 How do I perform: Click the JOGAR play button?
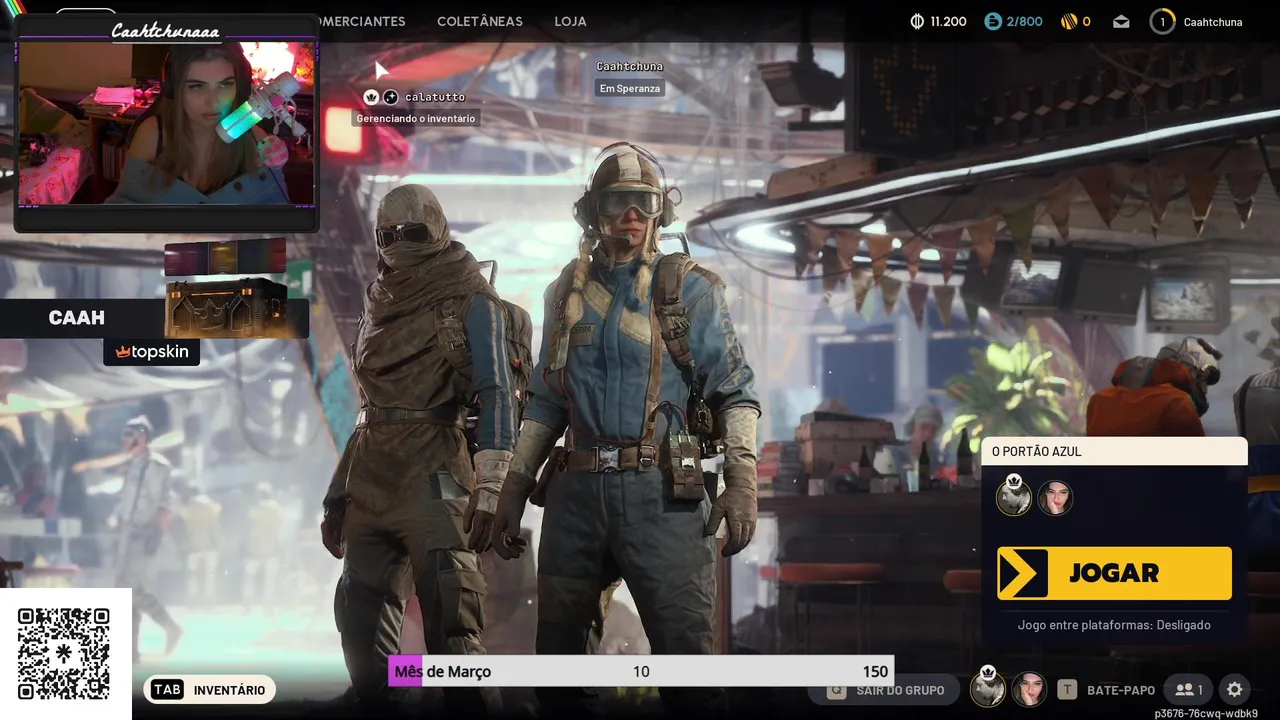(x=1114, y=573)
